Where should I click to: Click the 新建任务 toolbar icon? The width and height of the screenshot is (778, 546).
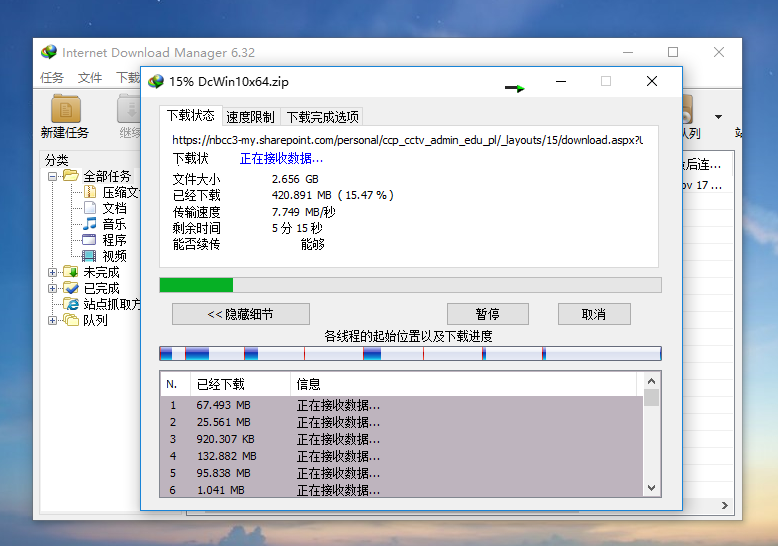click(65, 109)
